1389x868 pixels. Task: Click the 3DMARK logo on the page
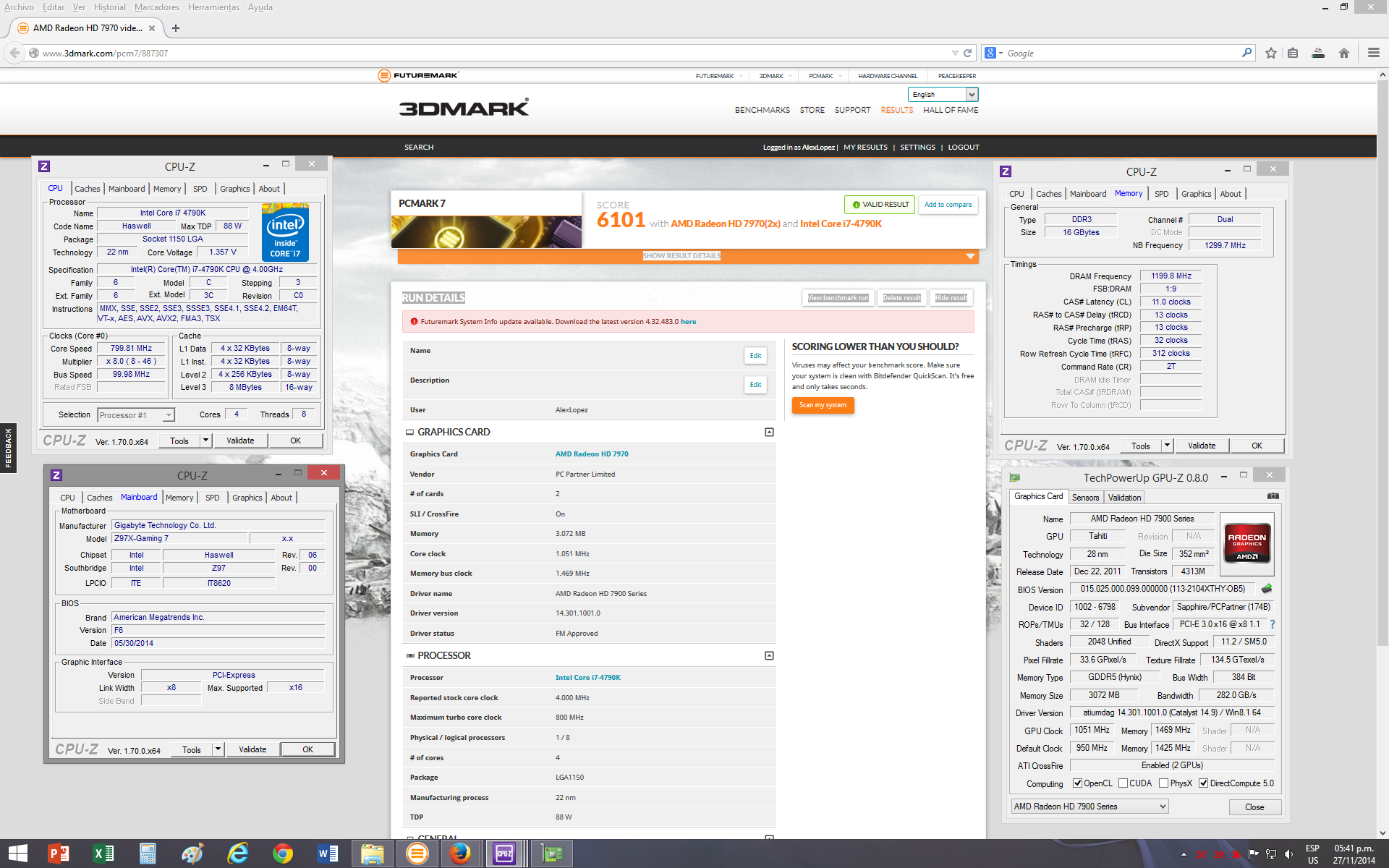click(x=464, y=108)
